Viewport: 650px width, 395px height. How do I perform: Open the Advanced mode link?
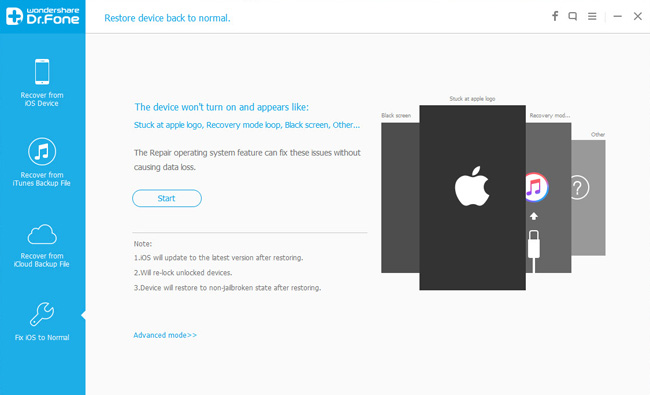165,335
